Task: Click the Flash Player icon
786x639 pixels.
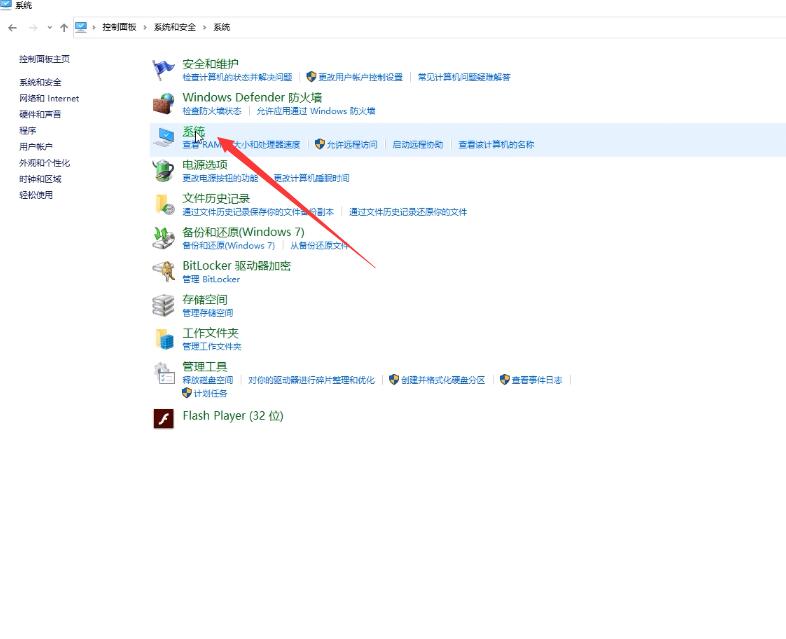Action: 163,418
